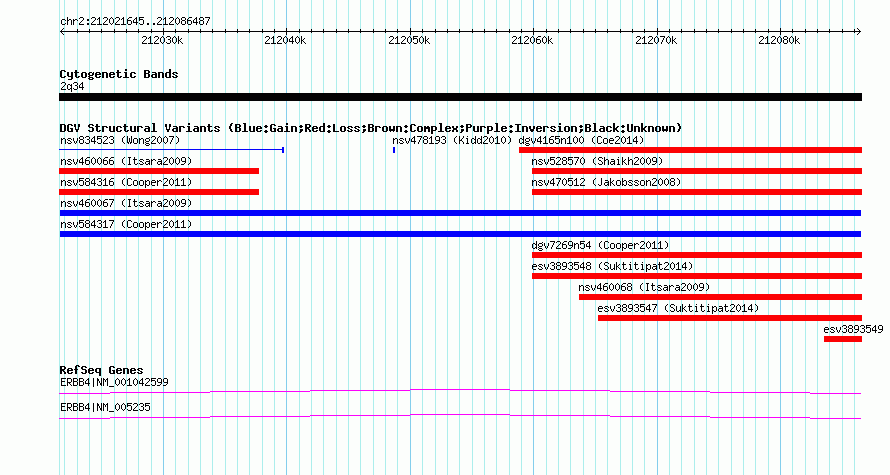
Task: Select the RefSeq Genes track title
Action: [102, 370]
